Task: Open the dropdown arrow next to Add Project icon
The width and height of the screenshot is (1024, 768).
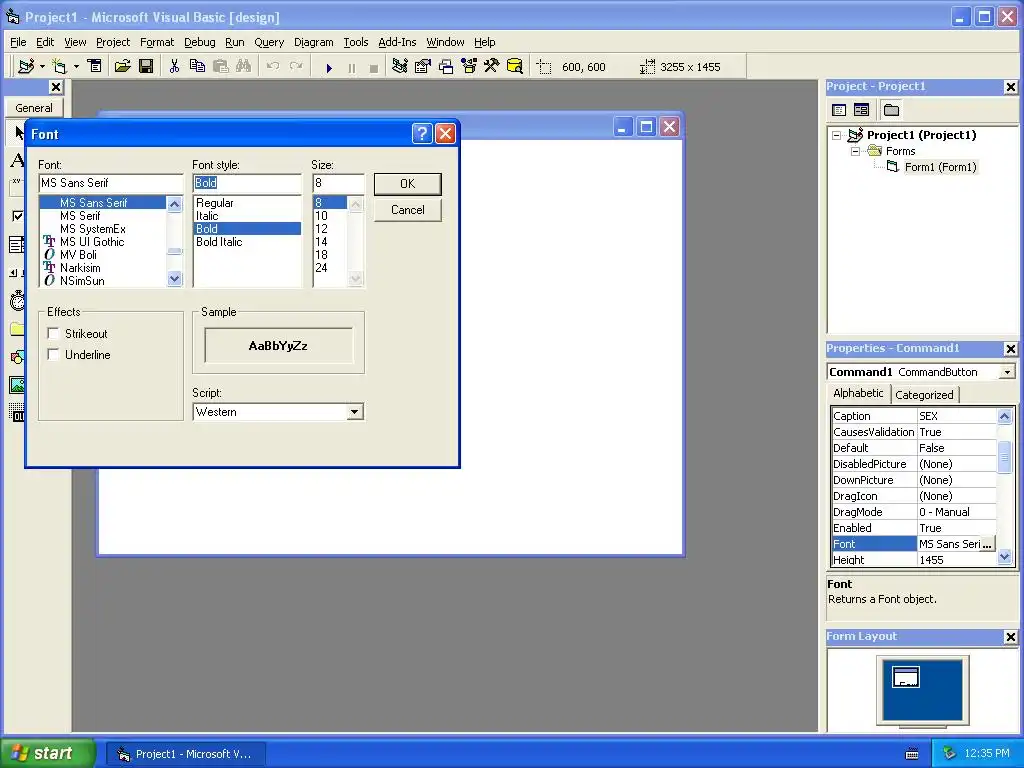Action: [42, 67]
